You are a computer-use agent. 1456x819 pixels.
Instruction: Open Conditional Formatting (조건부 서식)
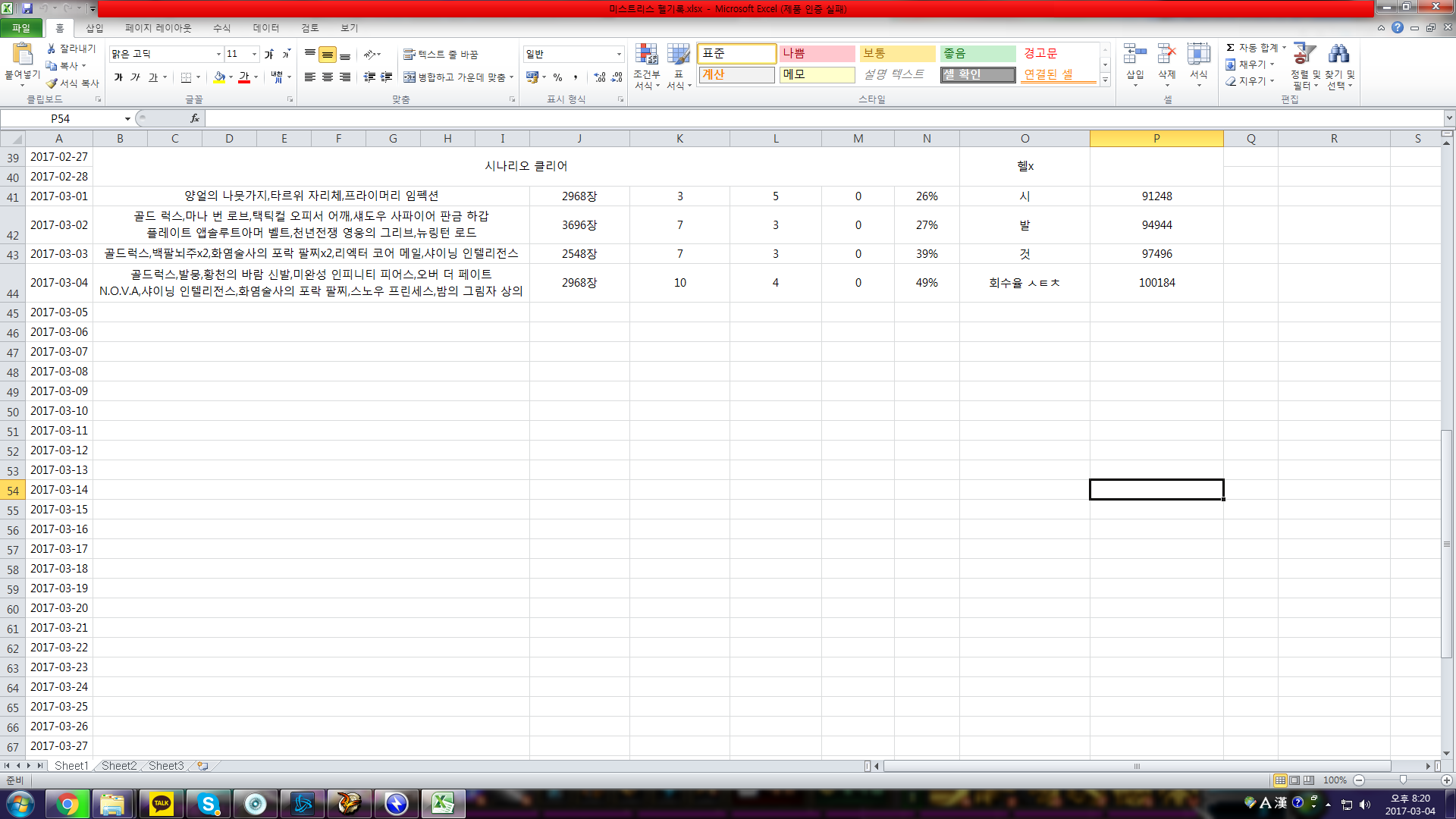tap(647, 67)
